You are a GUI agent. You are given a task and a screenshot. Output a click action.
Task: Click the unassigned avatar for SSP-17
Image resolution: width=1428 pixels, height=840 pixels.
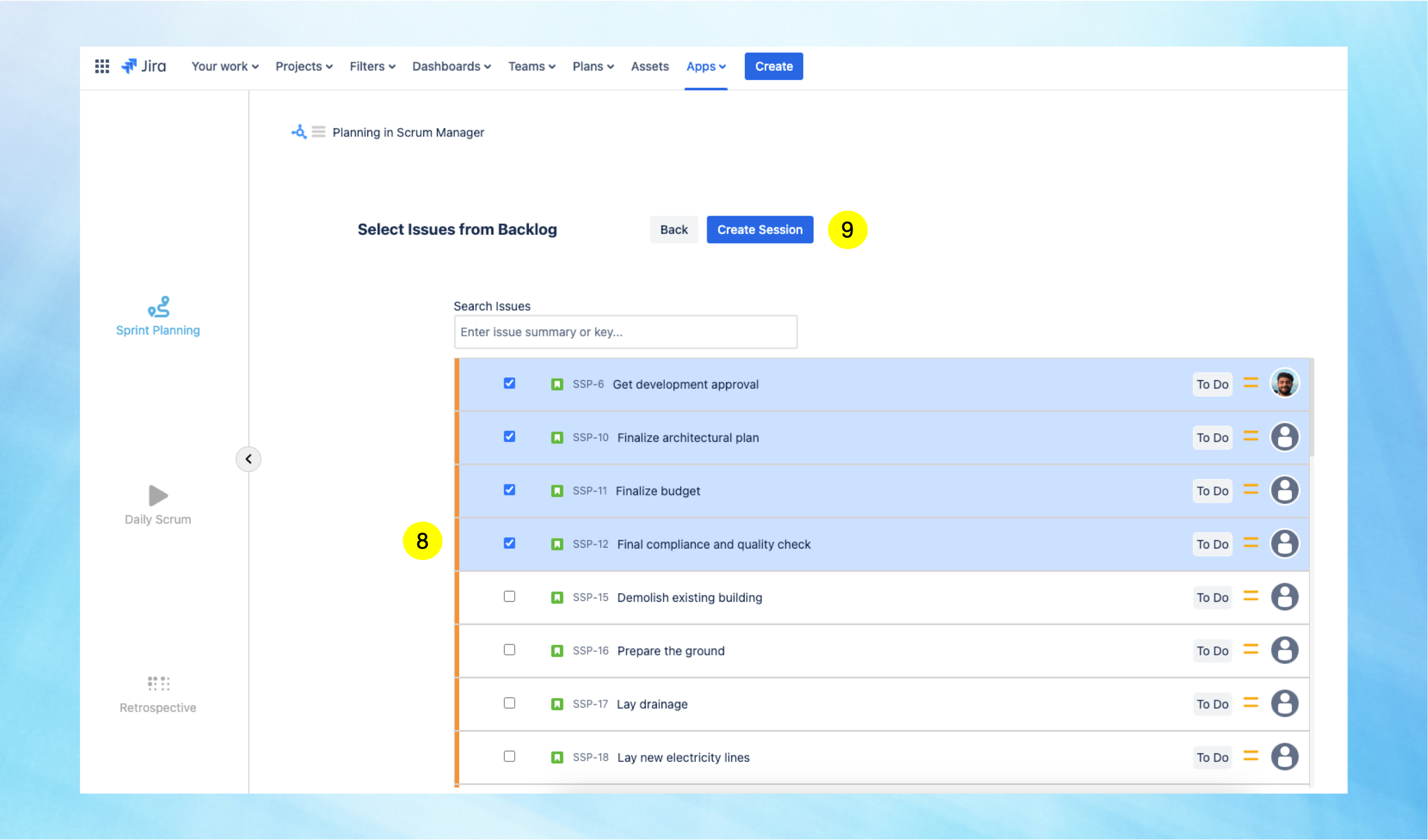click(x=1285, y=703)
